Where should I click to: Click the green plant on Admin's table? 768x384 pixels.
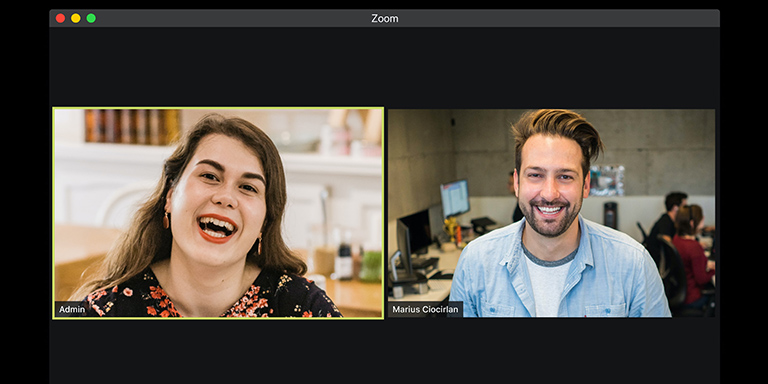(x=371, y=266)
